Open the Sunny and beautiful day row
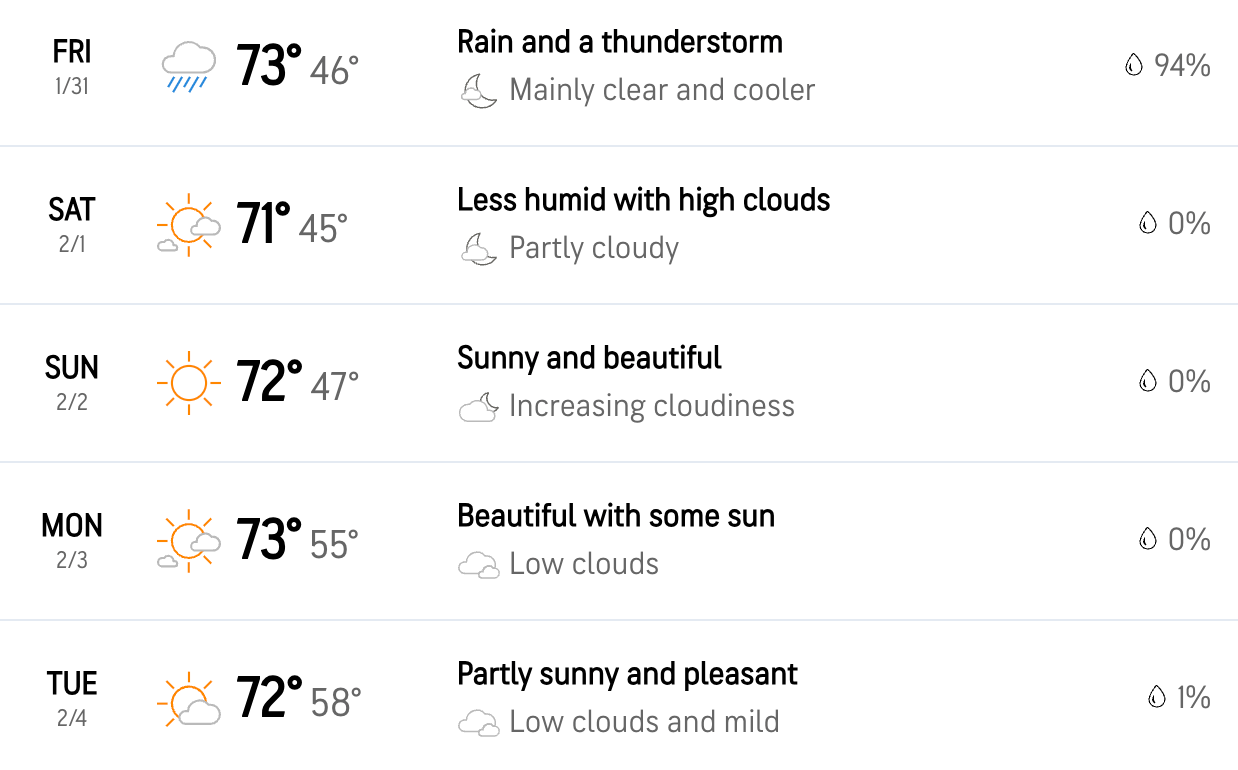 click(619, 383)
